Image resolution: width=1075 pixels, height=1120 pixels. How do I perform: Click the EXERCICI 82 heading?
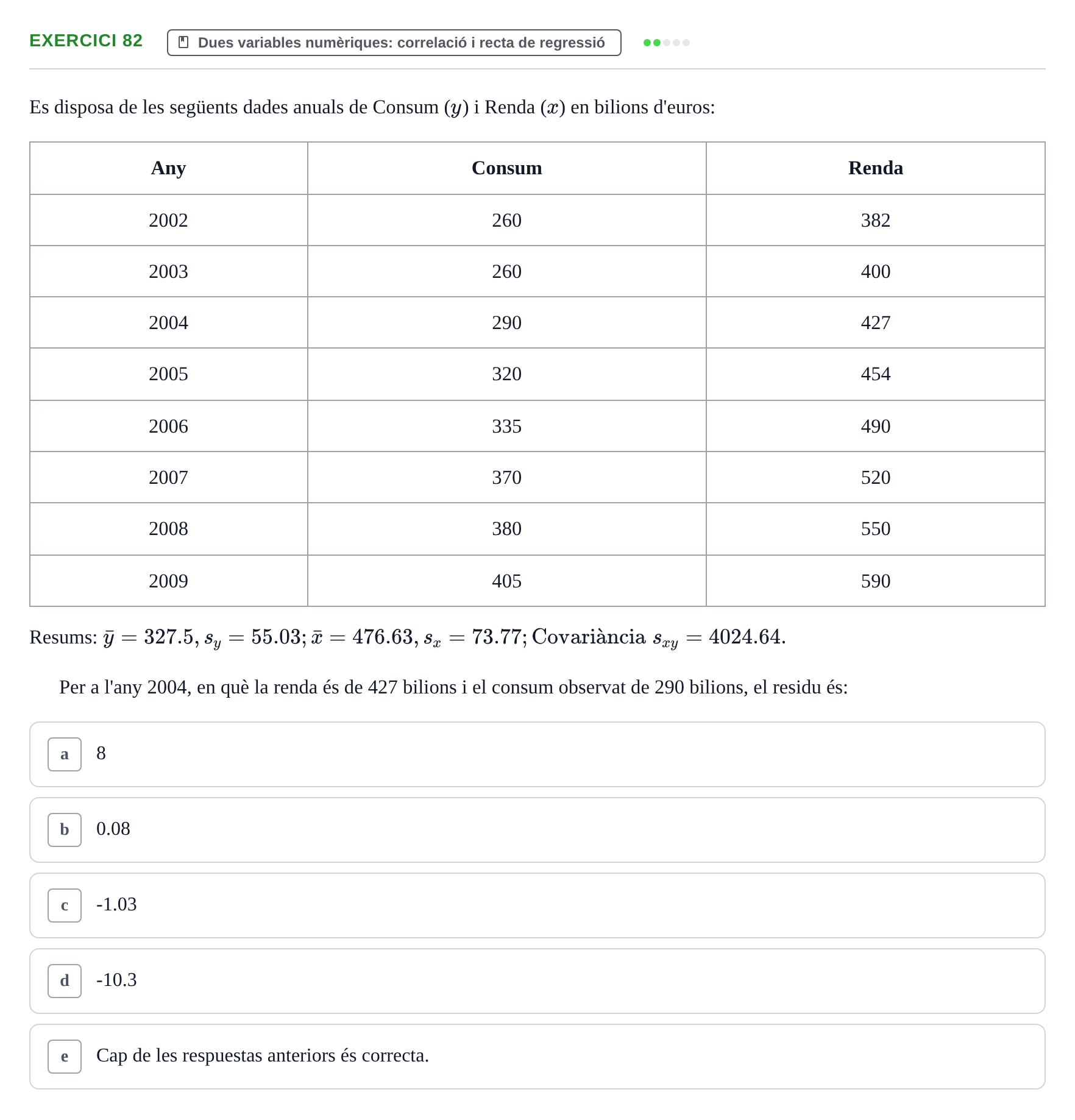[x=86, y=41]
